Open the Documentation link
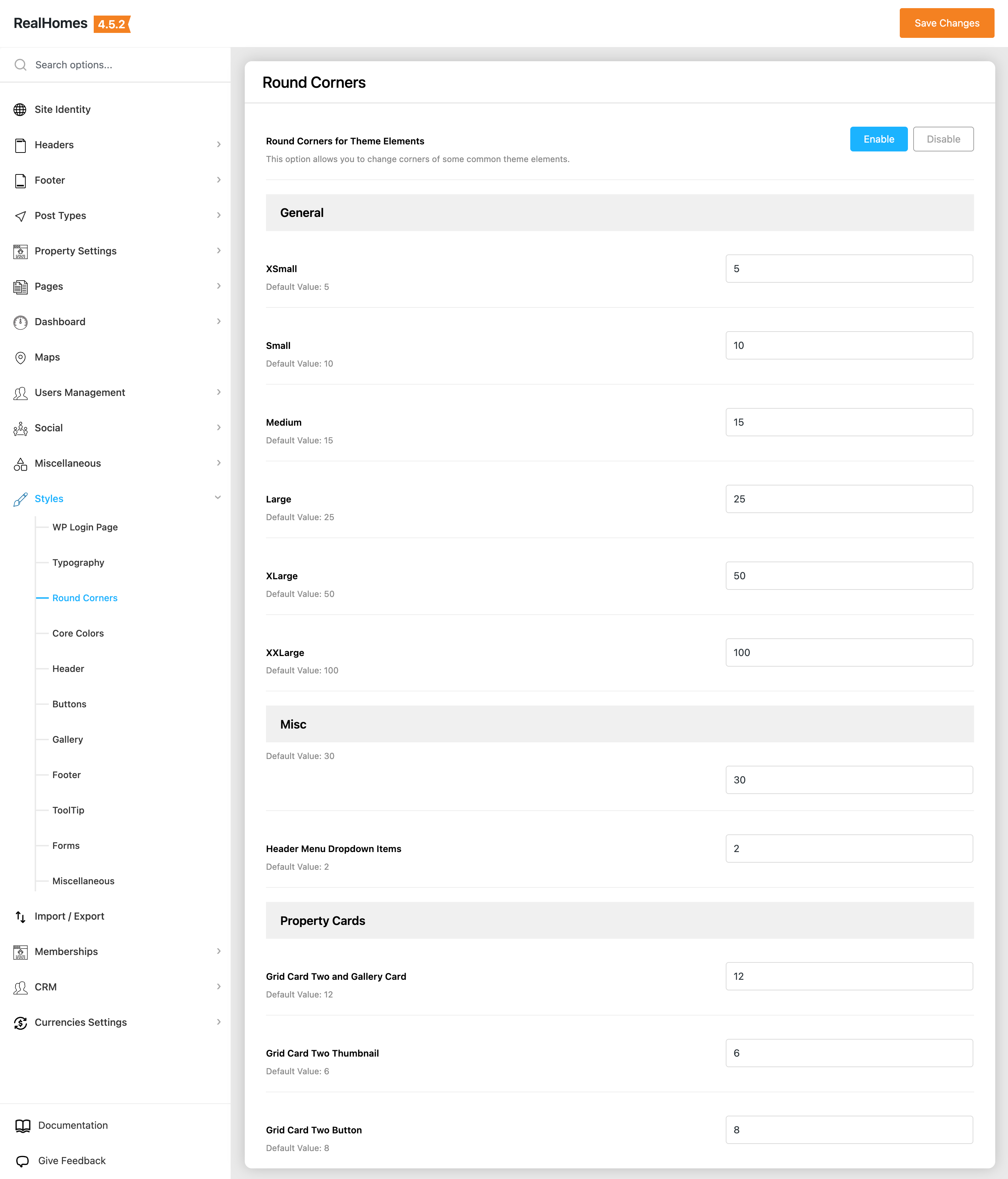1008x1179 pixels. [x=73, y=1125]
